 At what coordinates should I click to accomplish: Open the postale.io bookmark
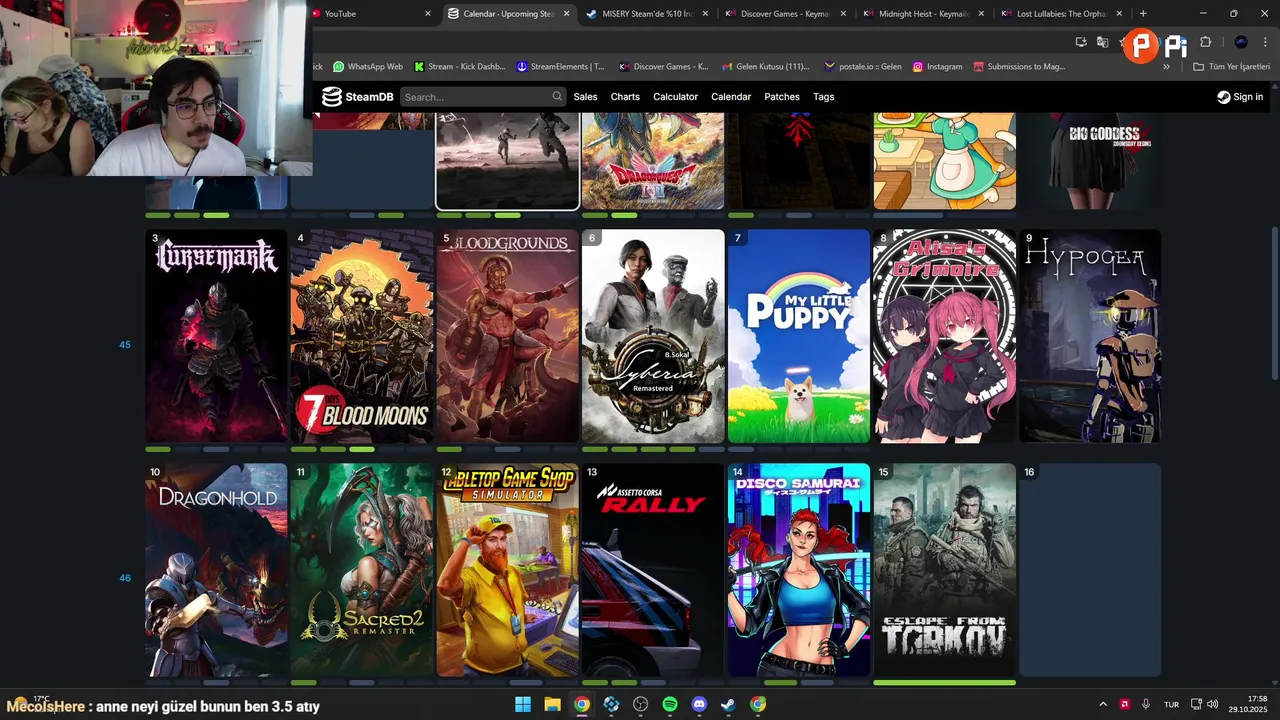pyautogui.click(x=863, y=67)
